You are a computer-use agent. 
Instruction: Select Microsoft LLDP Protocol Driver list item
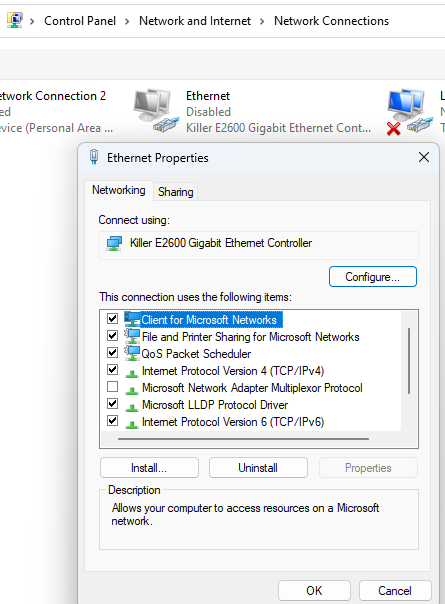215,405
